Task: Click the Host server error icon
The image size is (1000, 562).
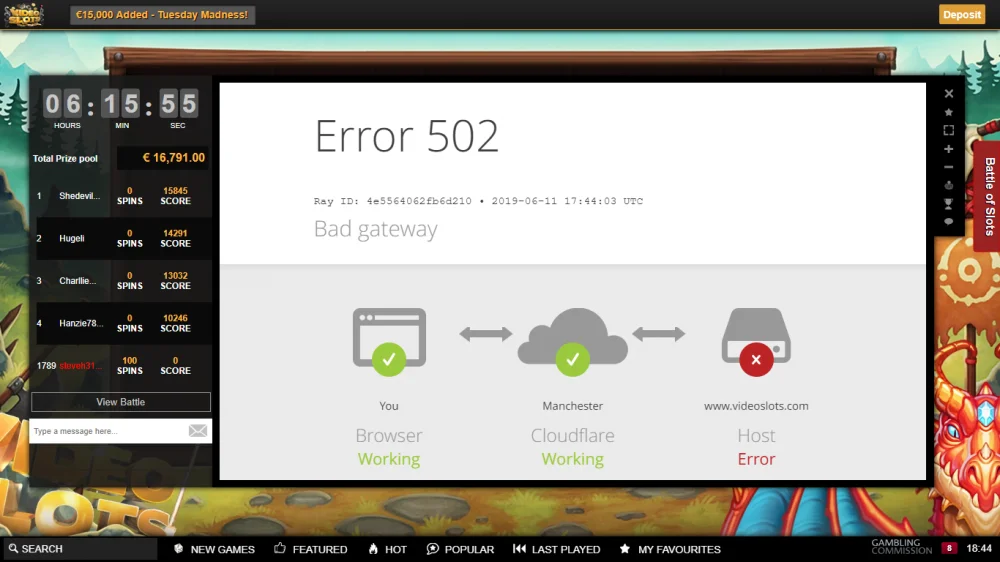Action: point(756,342)
